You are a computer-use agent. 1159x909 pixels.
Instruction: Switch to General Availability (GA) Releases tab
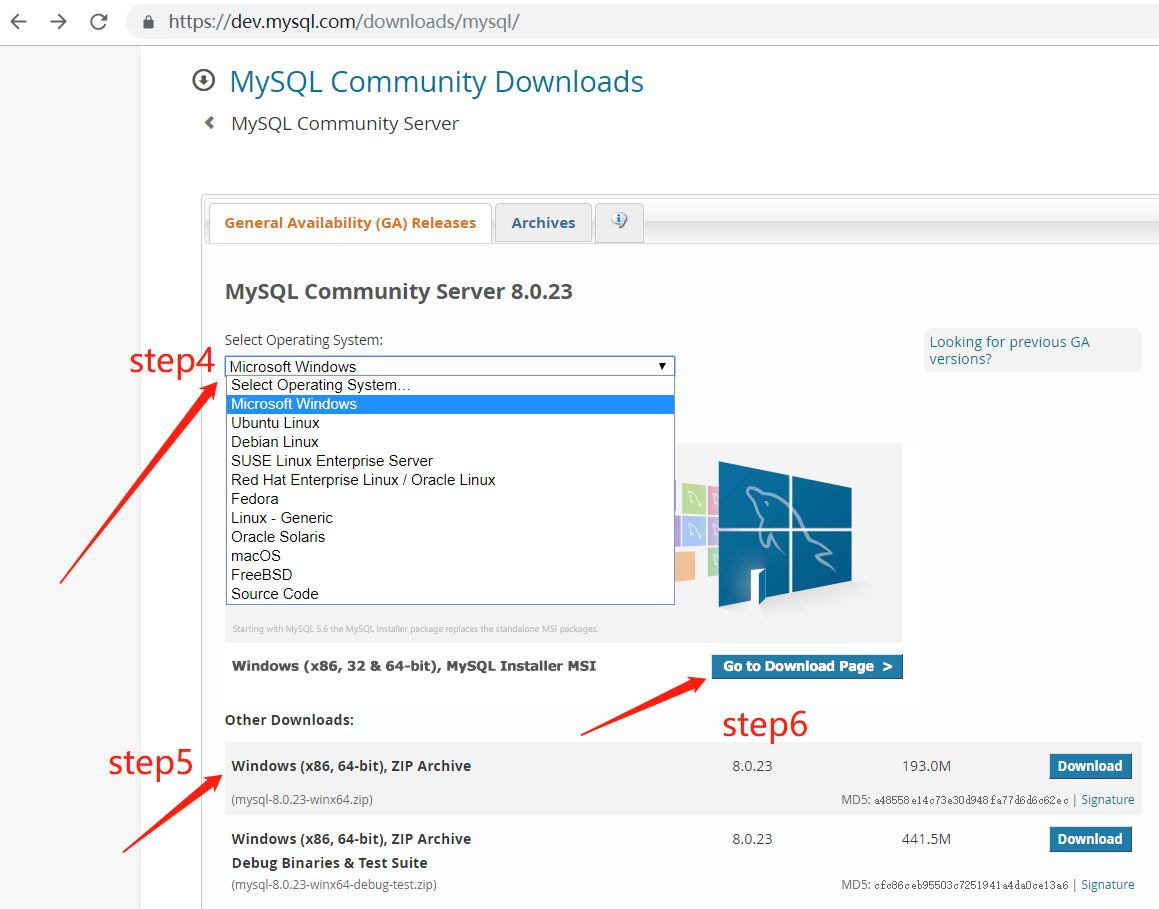350,223
